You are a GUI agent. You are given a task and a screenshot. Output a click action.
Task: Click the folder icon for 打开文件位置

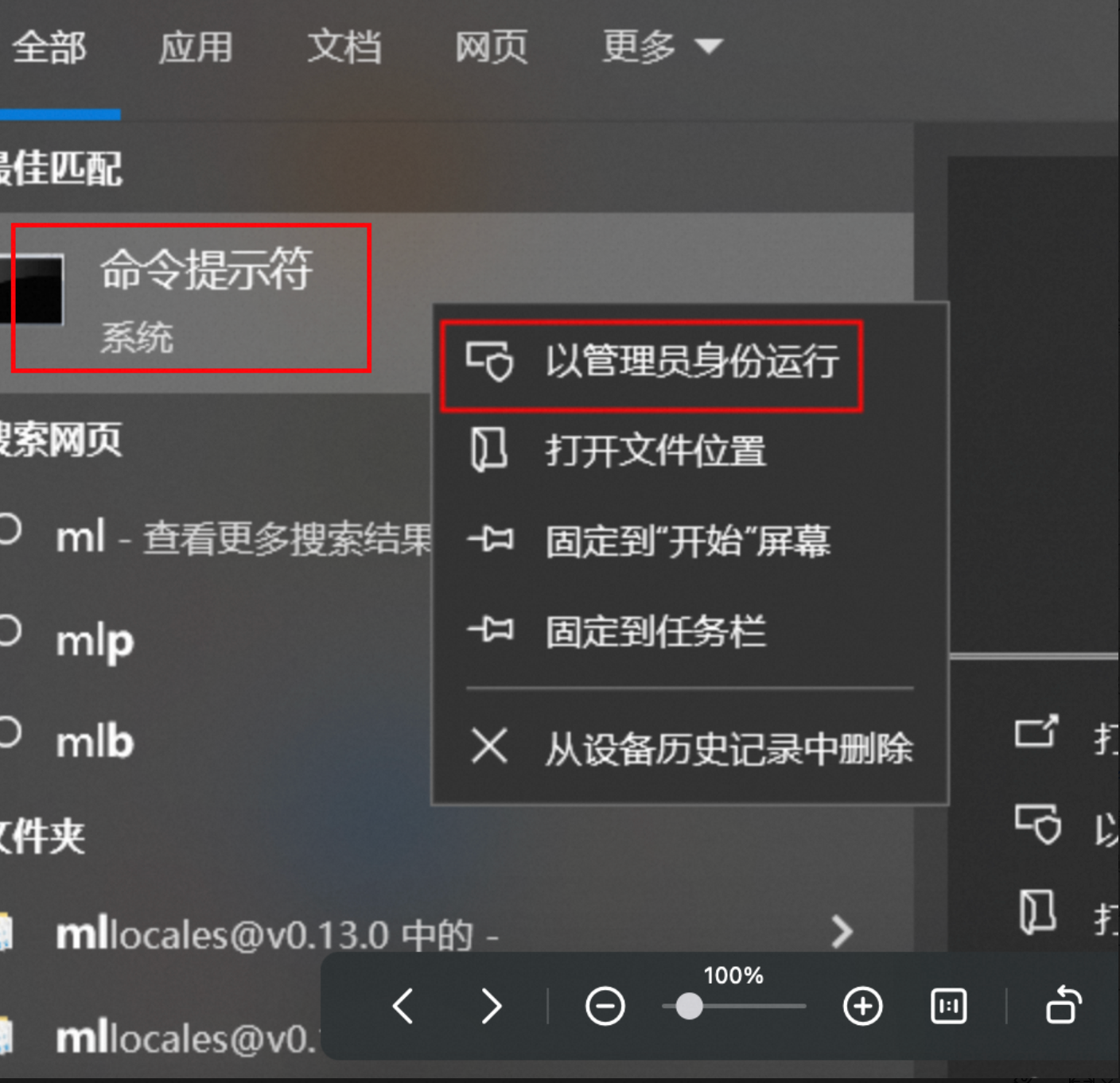(x=488, y=450)
